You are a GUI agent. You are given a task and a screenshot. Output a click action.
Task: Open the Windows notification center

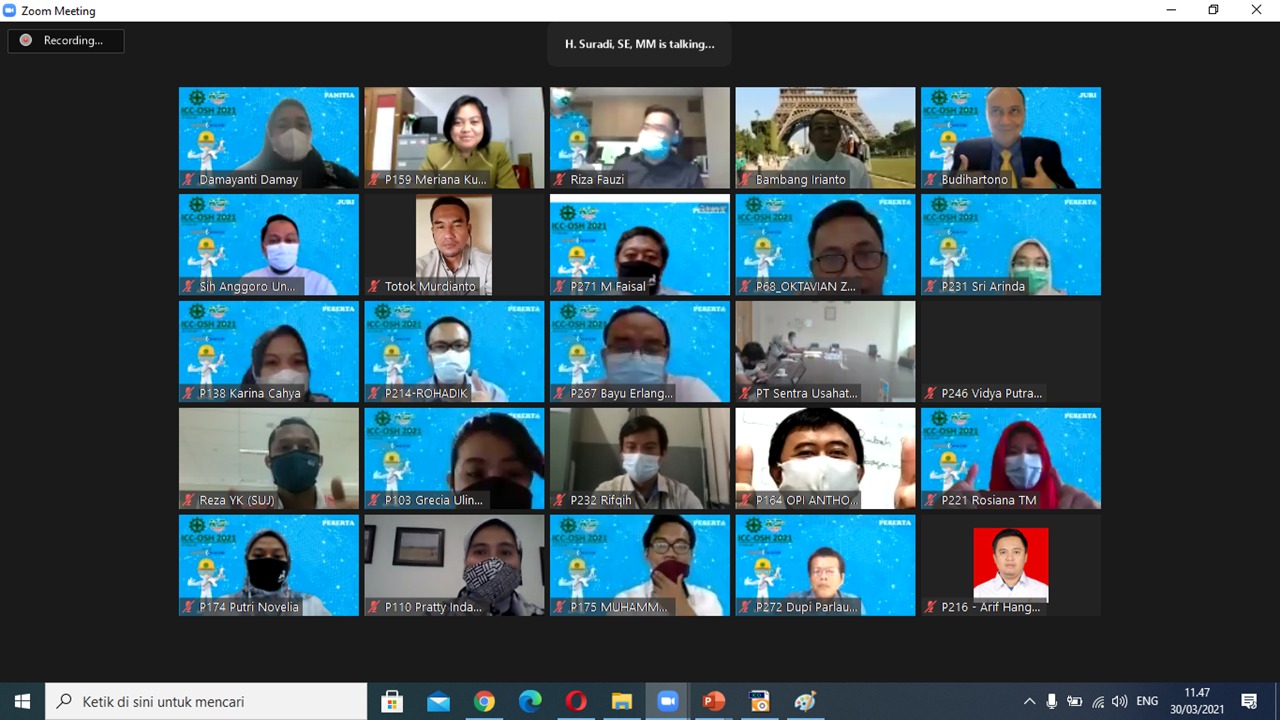pos(1249,701)
